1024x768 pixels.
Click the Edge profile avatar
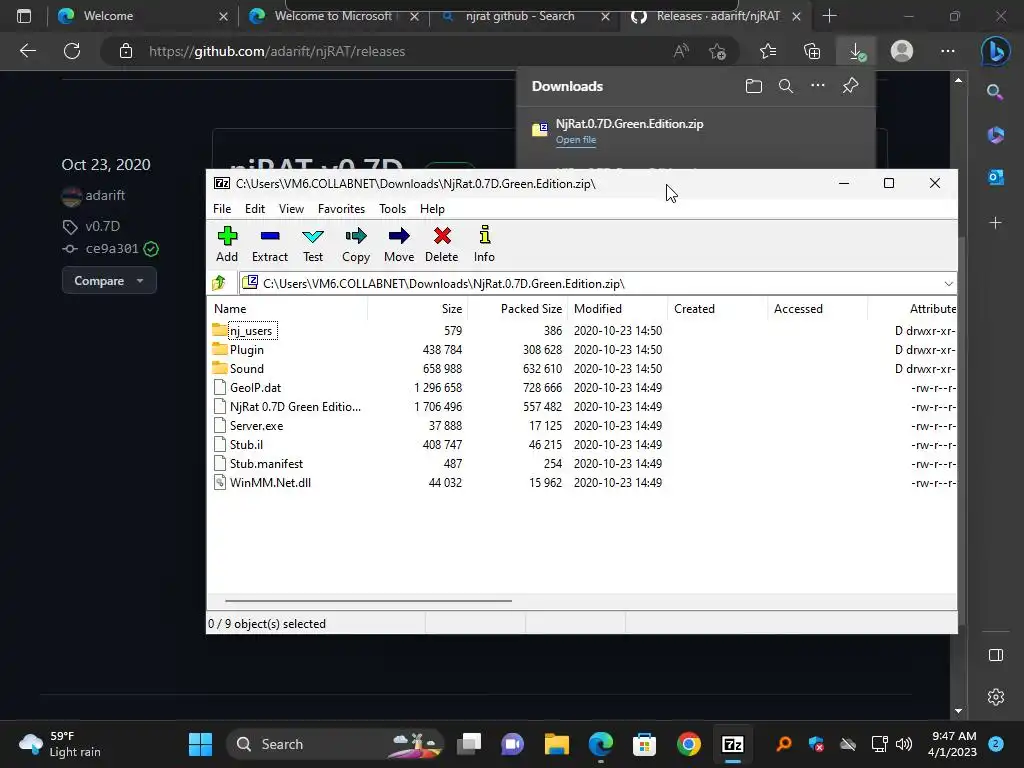click(x=902, y=51)
